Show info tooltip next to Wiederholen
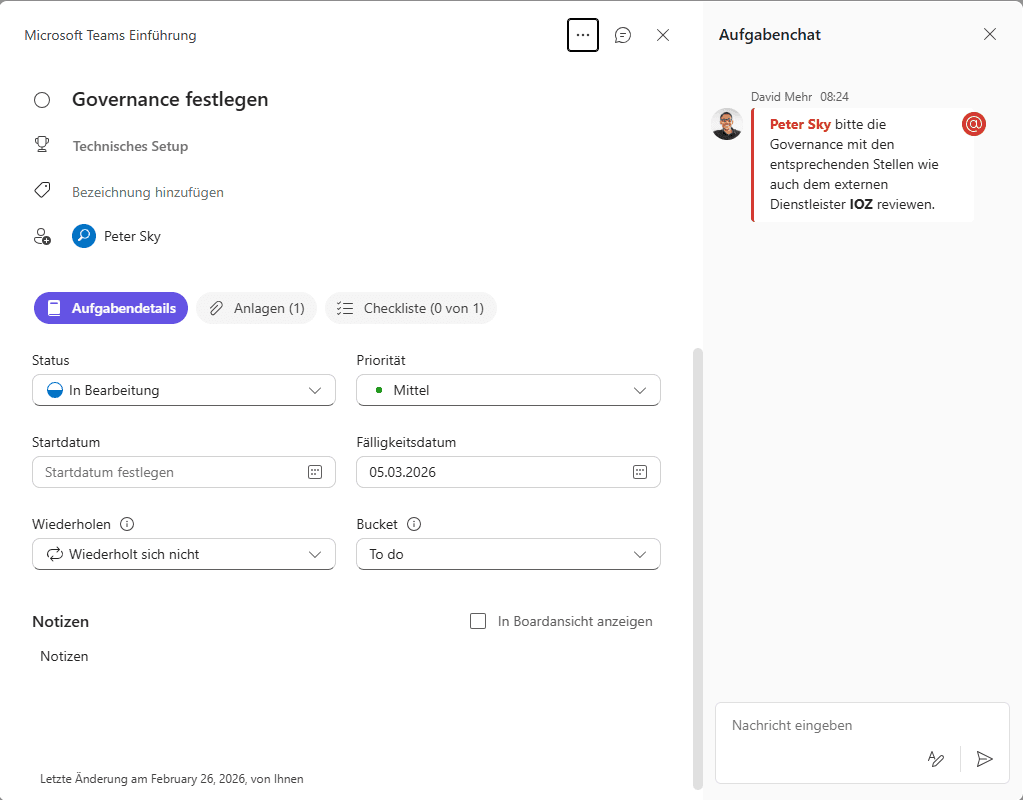Screen dimensions: 1023x800 point(127,524)
